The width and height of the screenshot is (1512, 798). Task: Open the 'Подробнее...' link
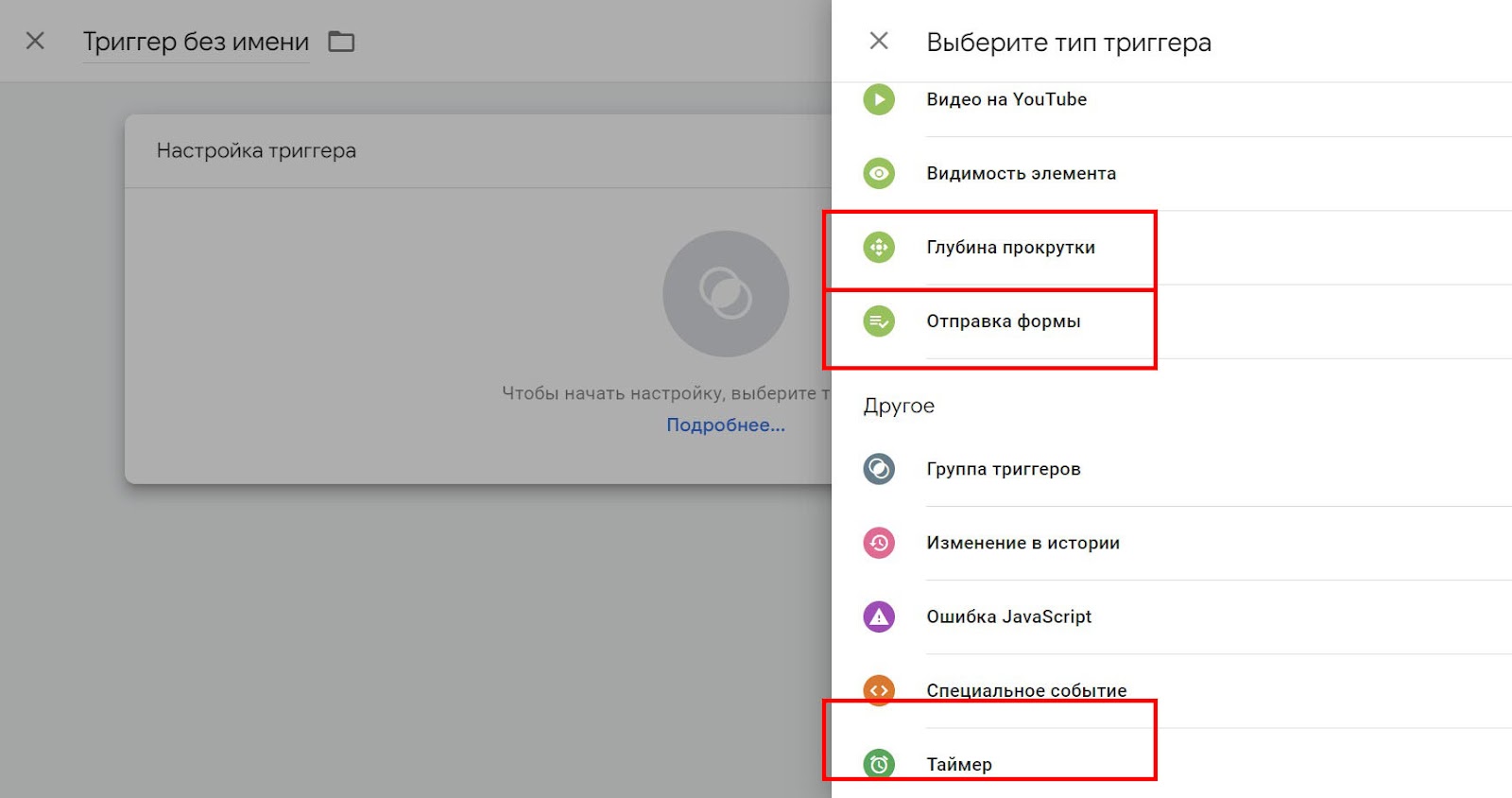tap(726, 425)
